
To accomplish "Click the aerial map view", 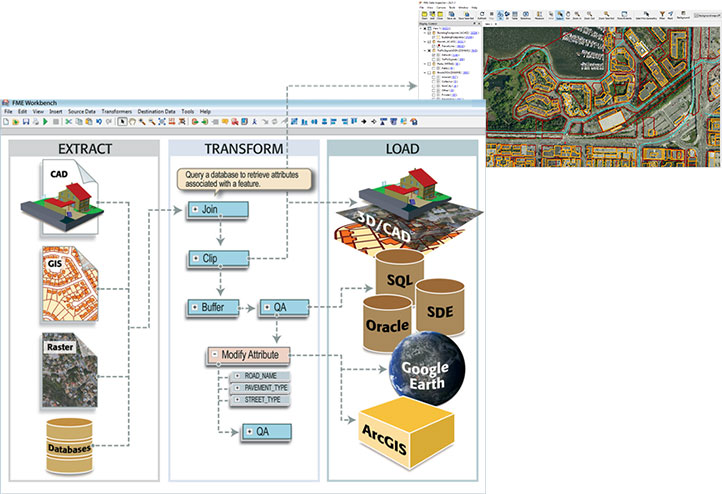I will point(600,100).
